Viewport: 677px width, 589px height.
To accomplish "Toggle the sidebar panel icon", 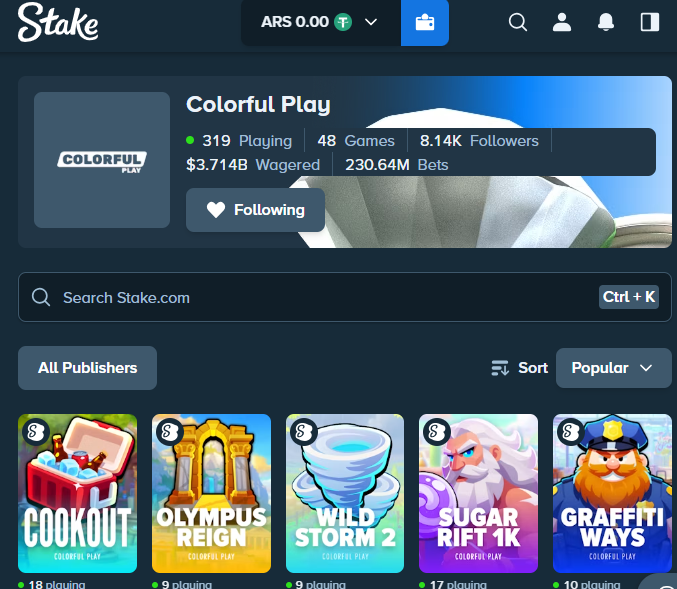I will [649, 22].
